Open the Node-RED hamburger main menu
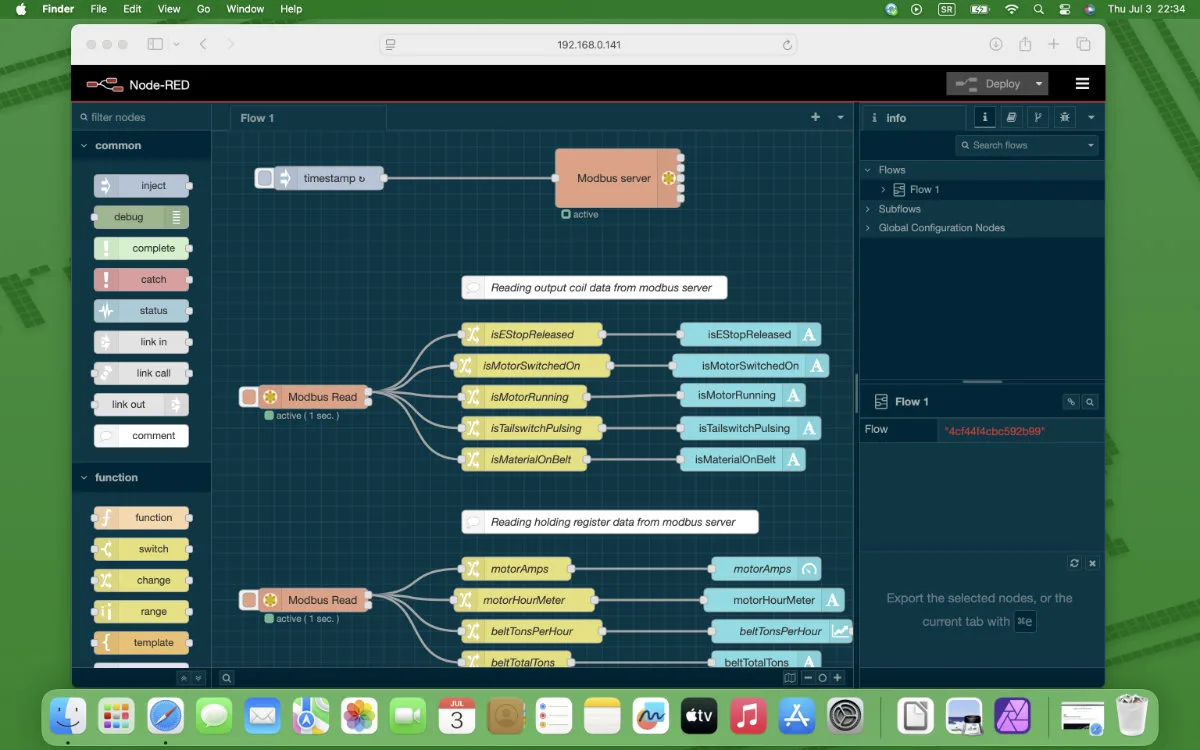The image size is (1200, 750). click(1082, 84)
